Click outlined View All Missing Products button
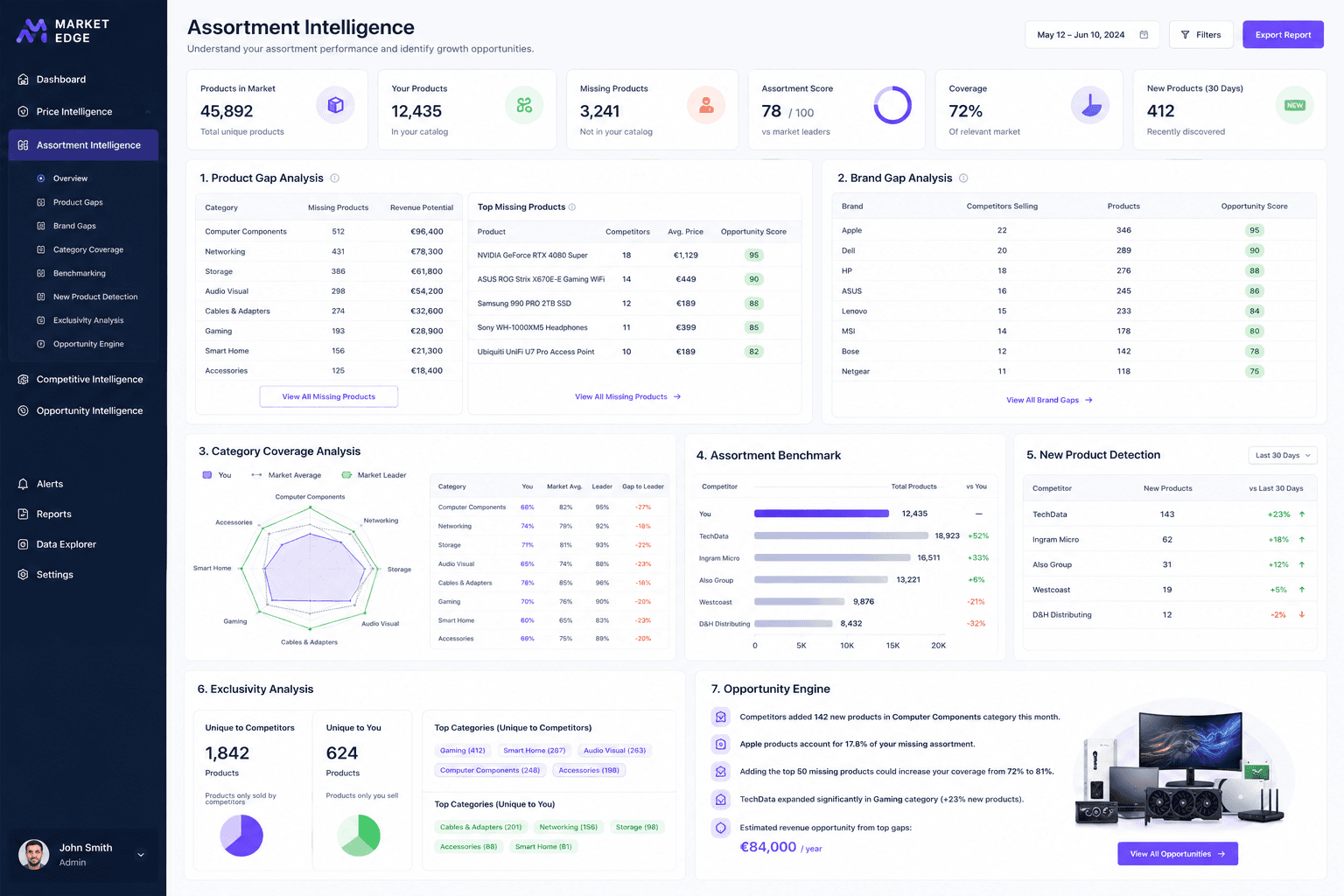Image resolution: width=1344 pixels, height=896 pixels. click(329, 396)
